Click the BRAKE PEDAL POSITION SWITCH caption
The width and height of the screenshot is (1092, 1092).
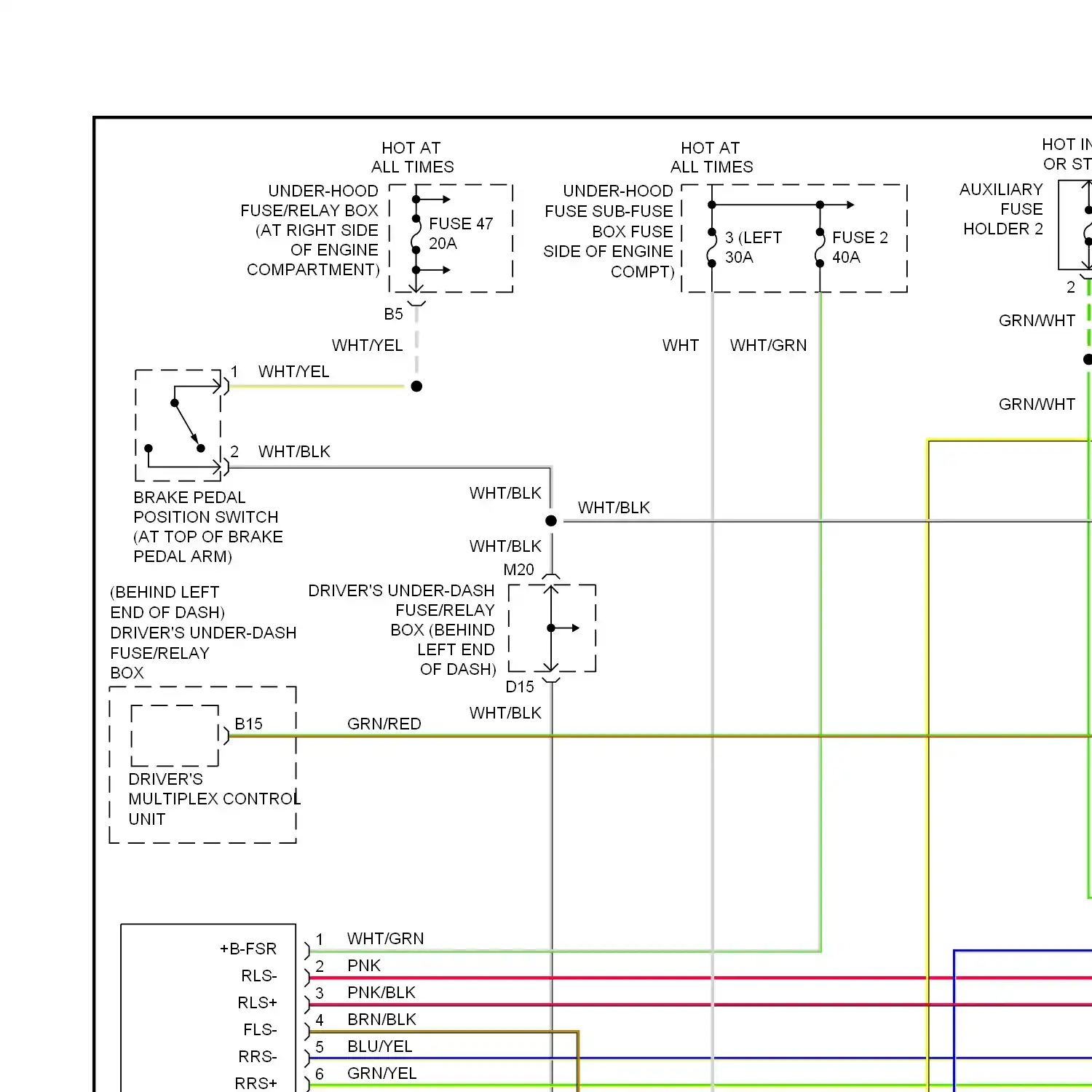point(208,527)
